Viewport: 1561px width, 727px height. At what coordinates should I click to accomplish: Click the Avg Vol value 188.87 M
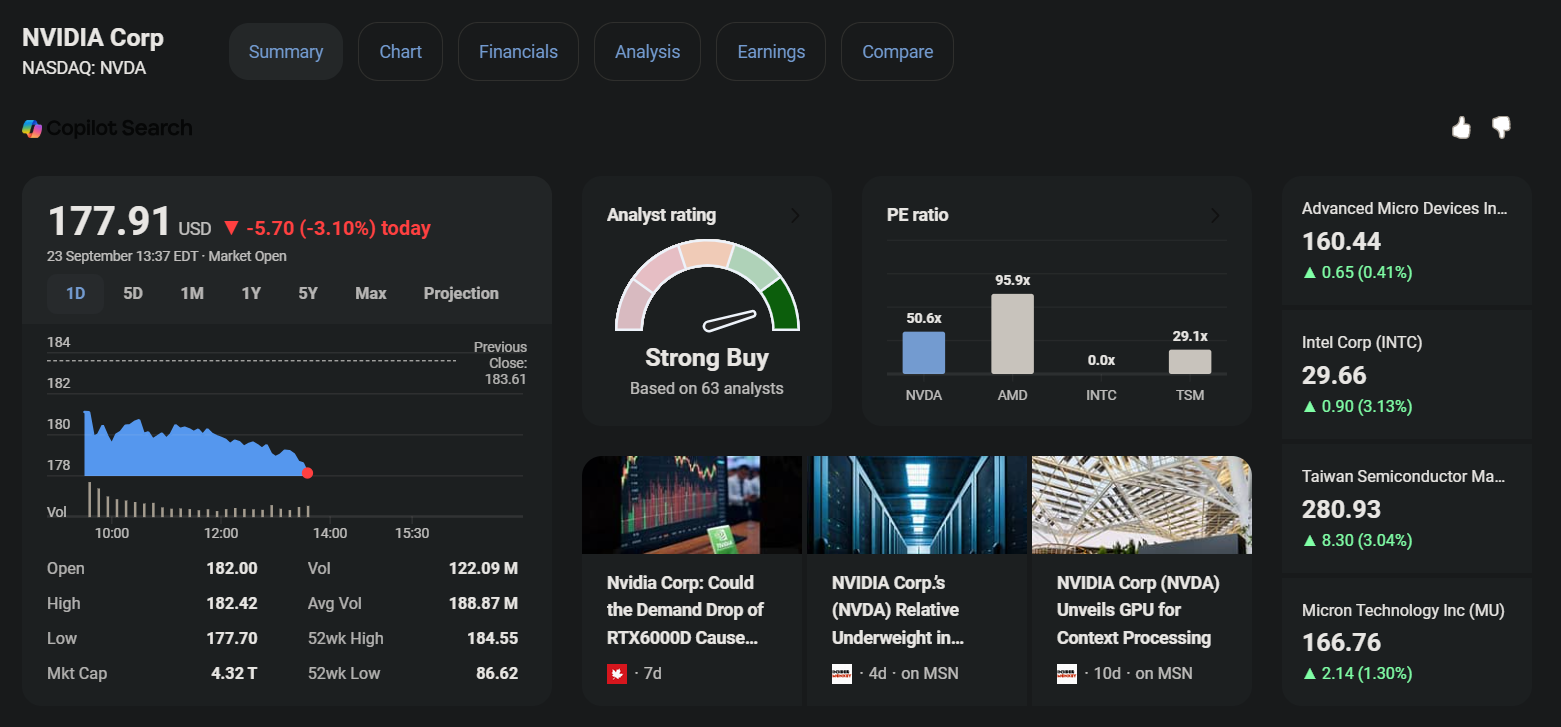tap(483, 603)
